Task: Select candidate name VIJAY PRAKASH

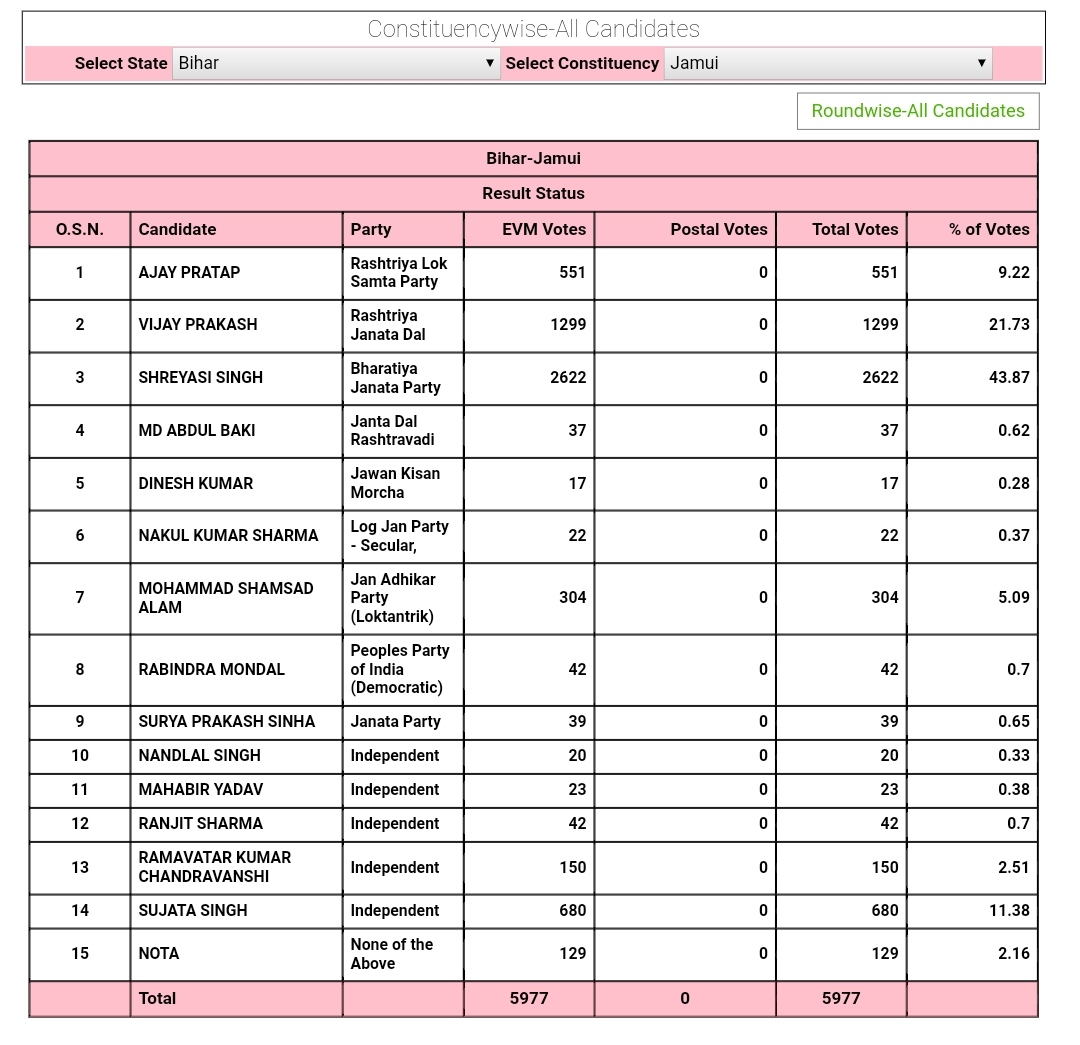Action: coord(198,325)
